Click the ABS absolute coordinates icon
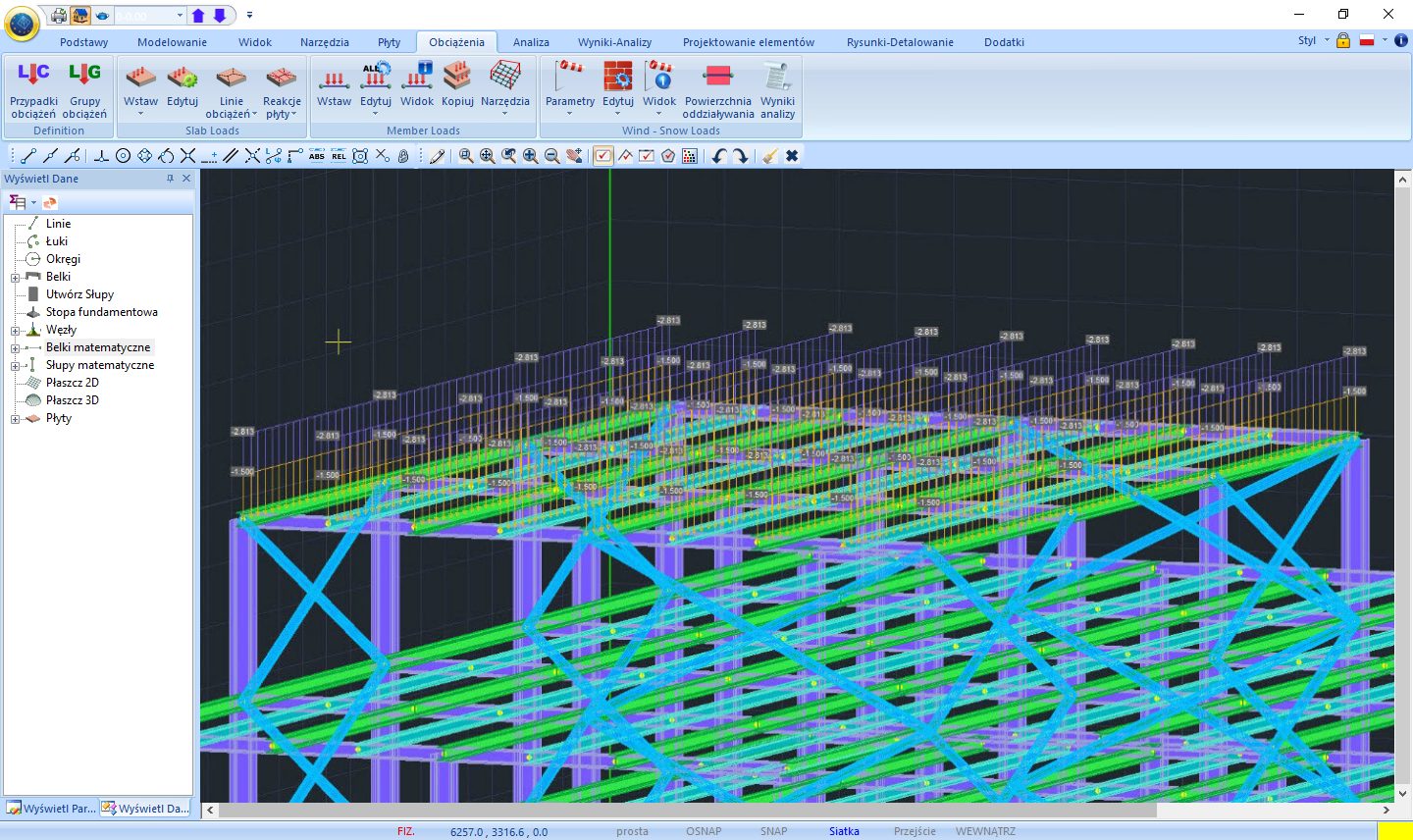The image size is (1413, 840). 317,156
